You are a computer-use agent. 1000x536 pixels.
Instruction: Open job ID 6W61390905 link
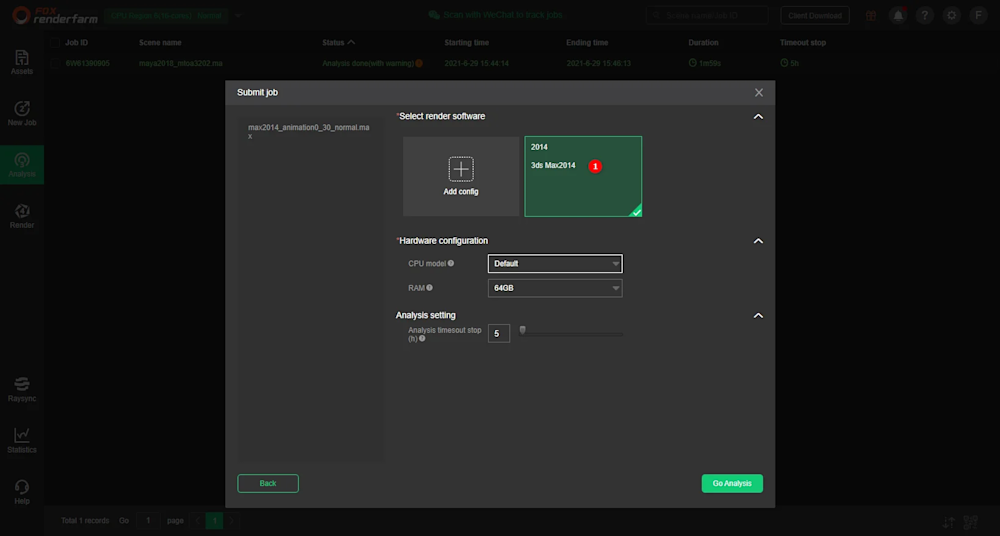[x=87, y=63]
